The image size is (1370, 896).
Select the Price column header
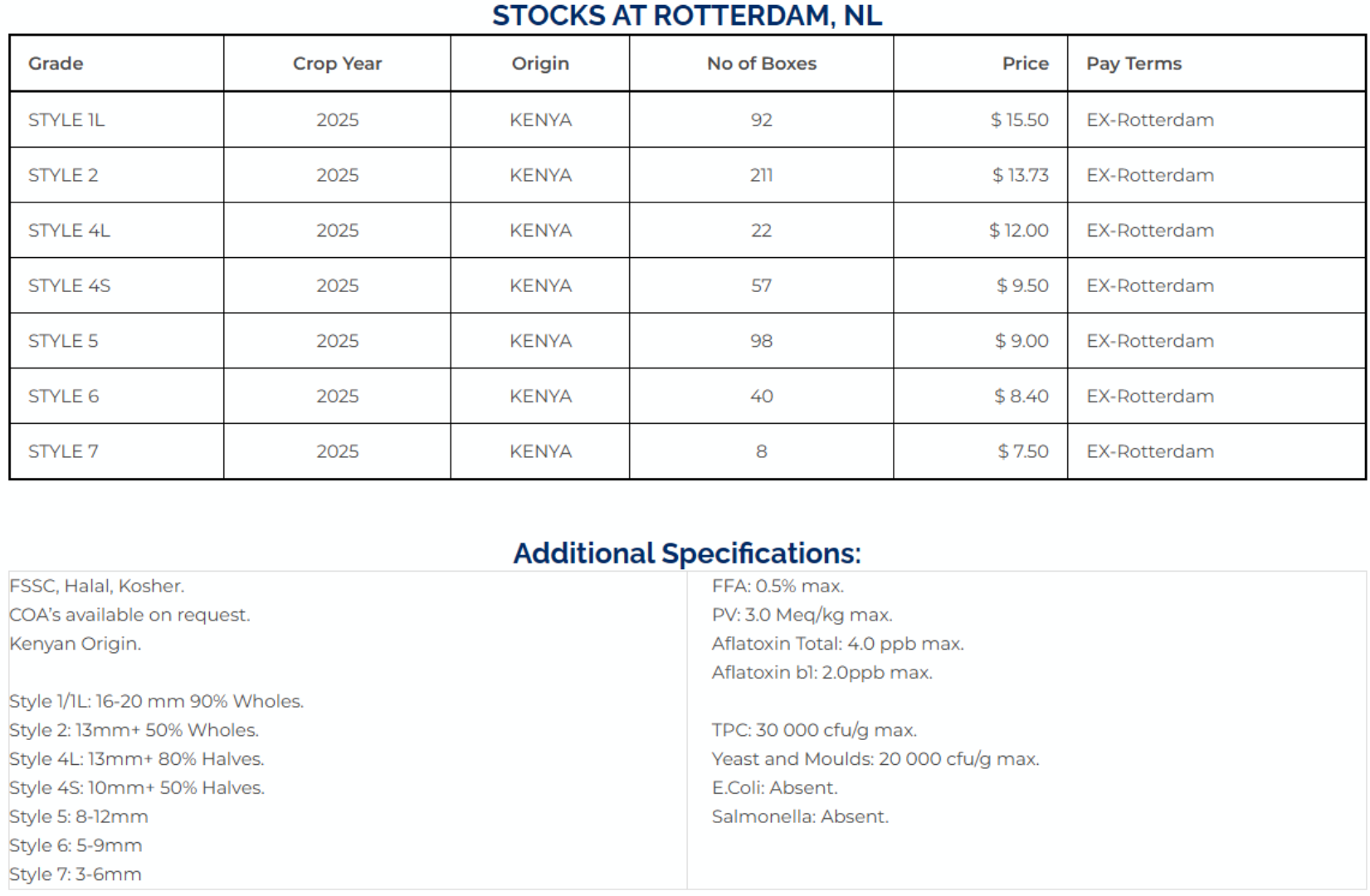coord(981,63)
